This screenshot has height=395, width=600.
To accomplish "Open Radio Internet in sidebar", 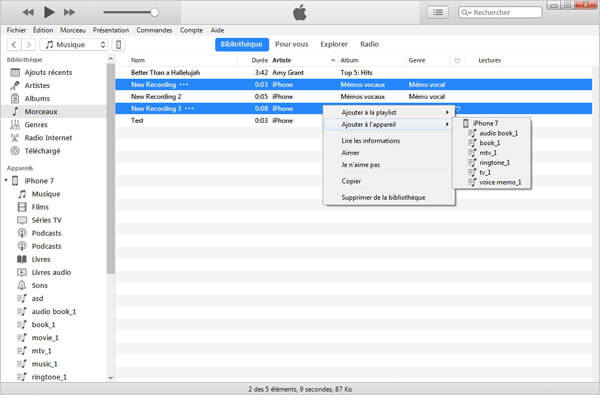I will pos(48,137).
